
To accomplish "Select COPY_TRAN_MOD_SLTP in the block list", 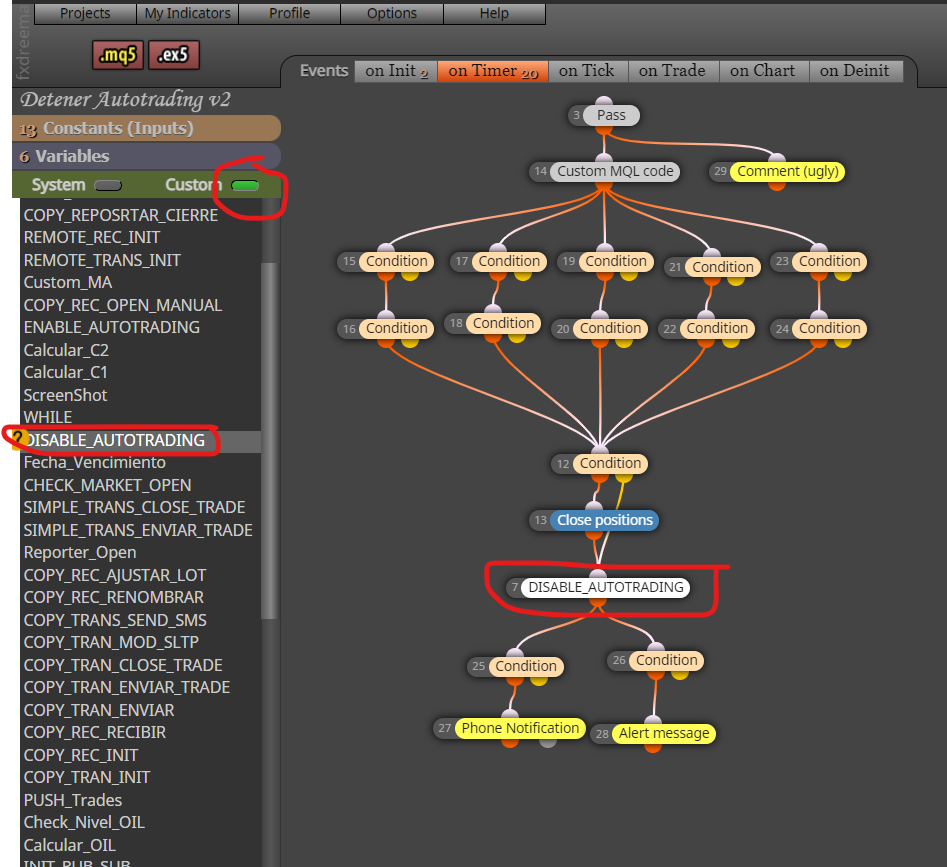I will click(x=111, y=642).
